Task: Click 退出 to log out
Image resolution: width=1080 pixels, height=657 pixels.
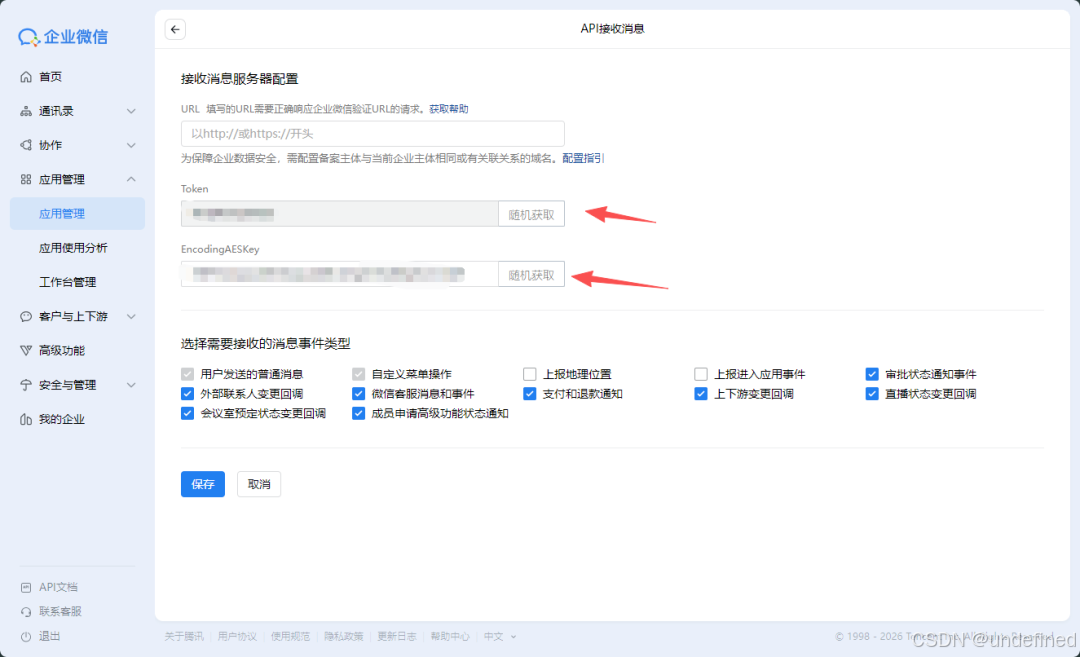Action: click(49, 636)
